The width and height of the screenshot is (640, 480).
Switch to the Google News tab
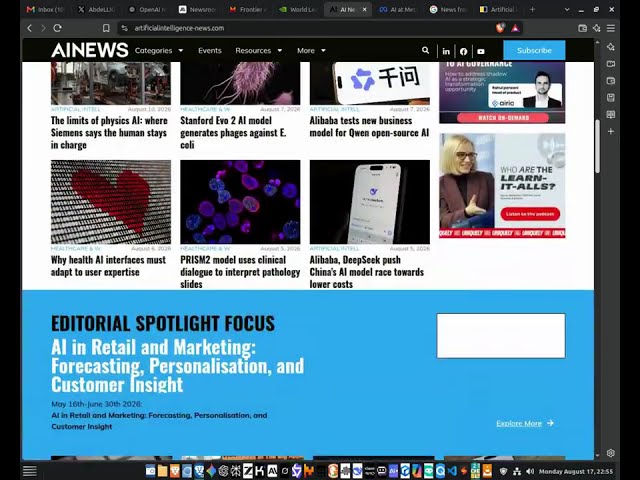click(x=448, y=9)
